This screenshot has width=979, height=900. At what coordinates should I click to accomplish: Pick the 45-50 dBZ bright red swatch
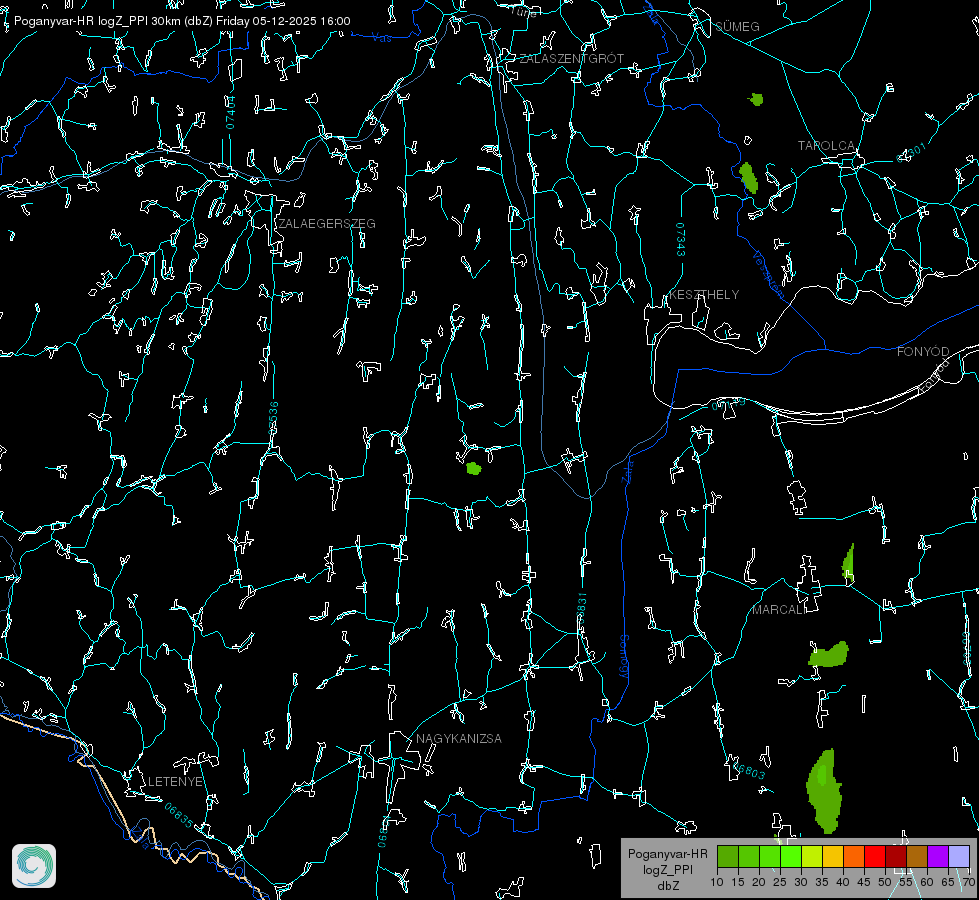tap(875, 856)
